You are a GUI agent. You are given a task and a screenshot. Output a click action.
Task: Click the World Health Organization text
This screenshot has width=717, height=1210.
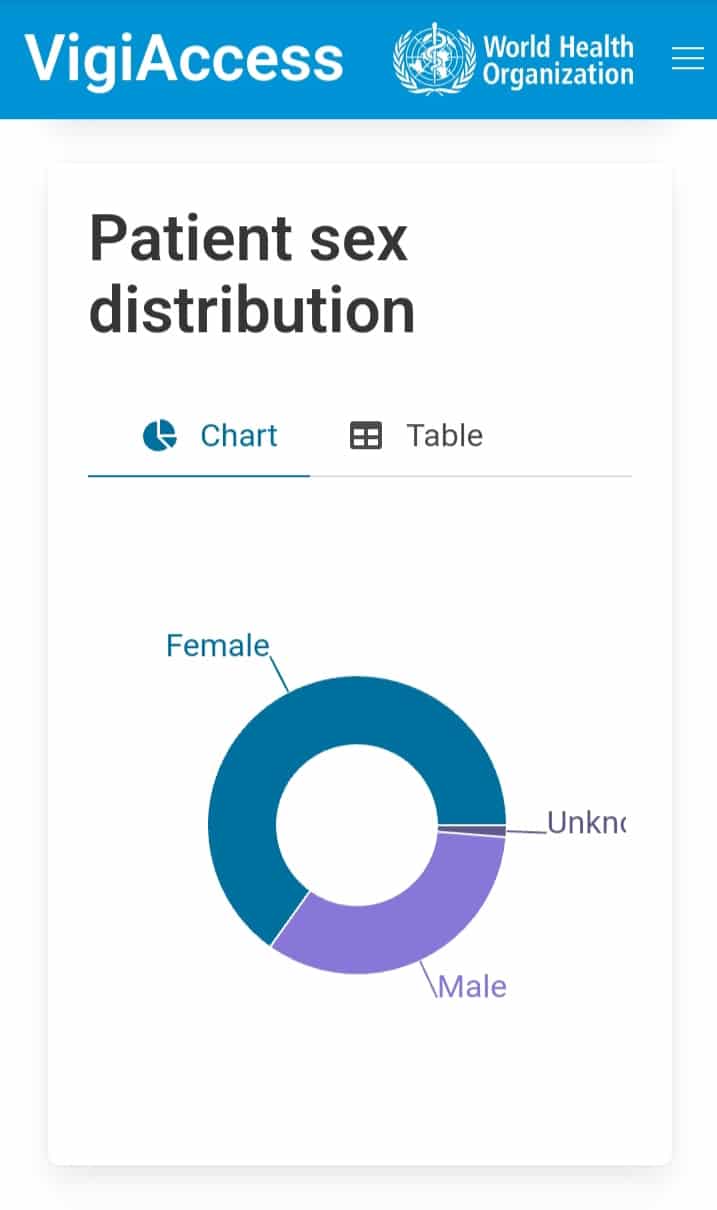tap(558, 61)
